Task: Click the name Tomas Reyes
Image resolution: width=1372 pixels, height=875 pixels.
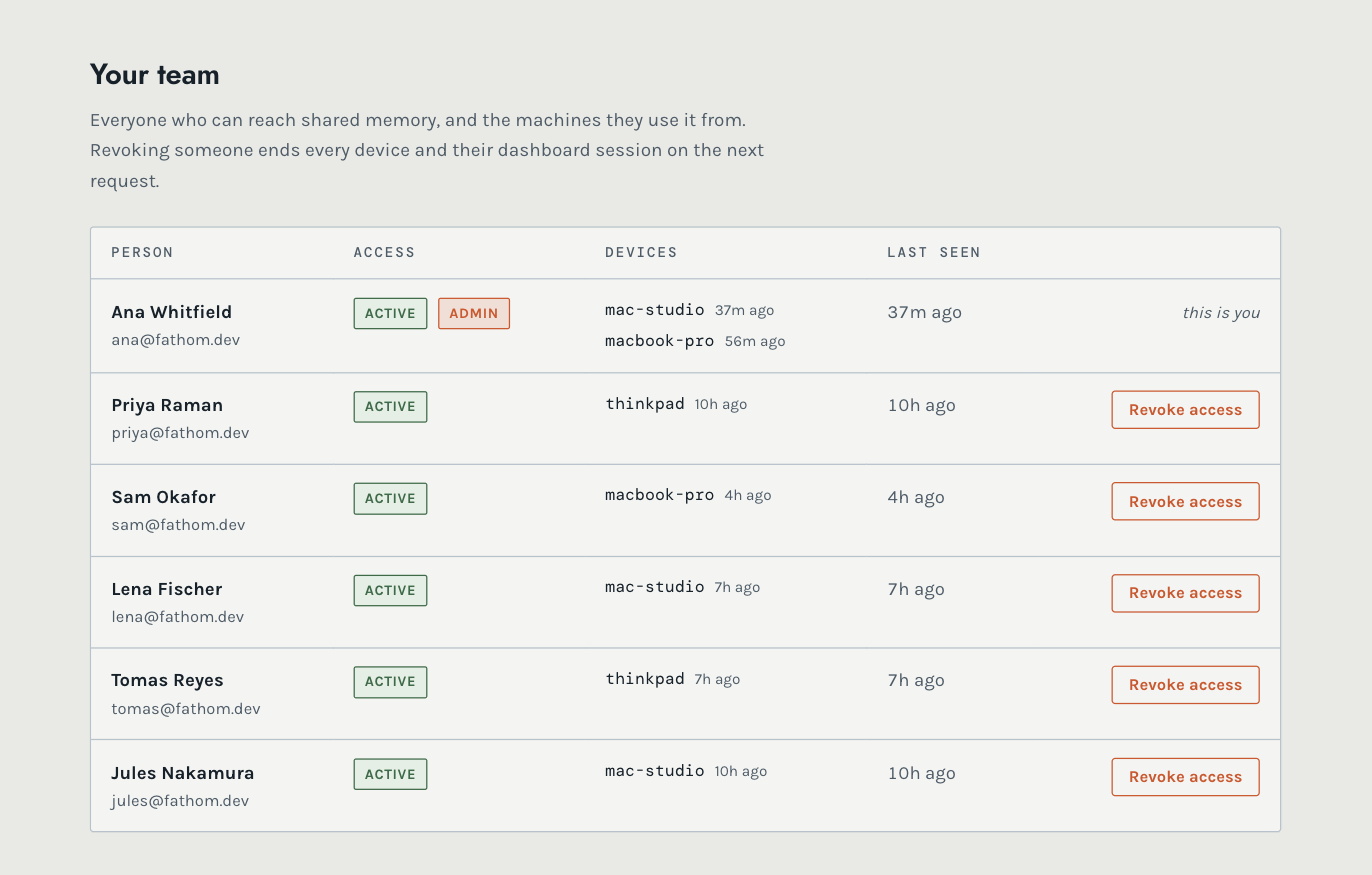Action: point(167,680)
